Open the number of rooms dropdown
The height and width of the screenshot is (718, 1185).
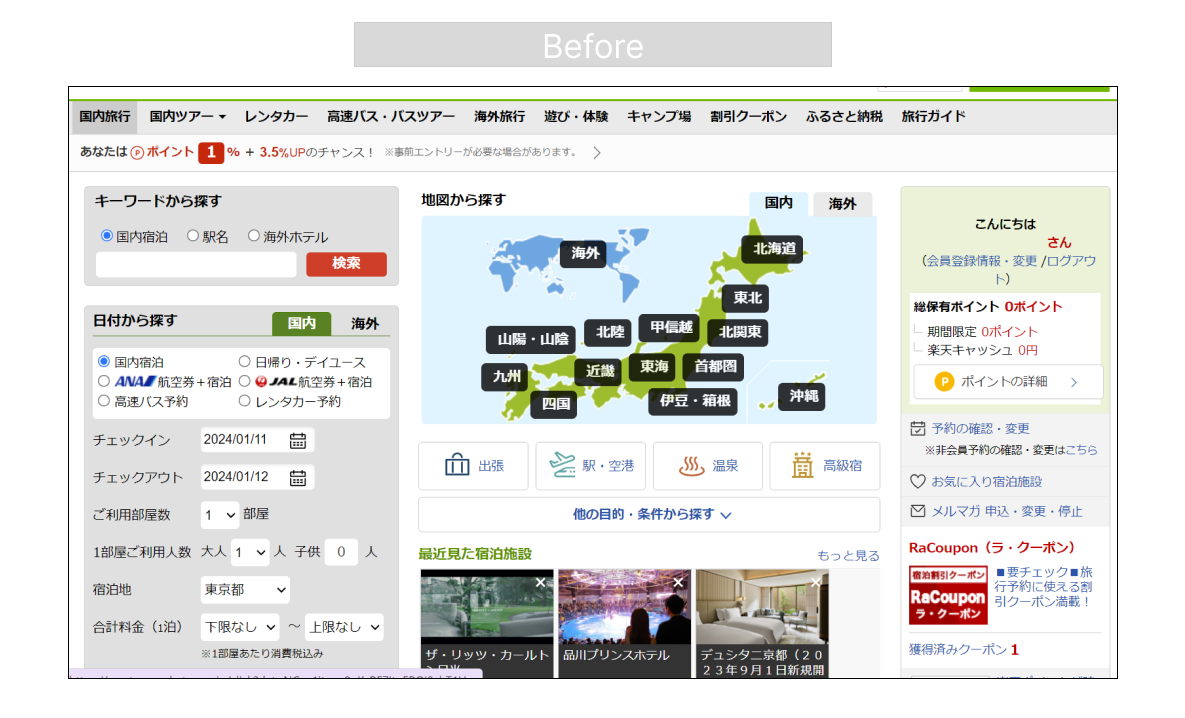click(220, 515)
